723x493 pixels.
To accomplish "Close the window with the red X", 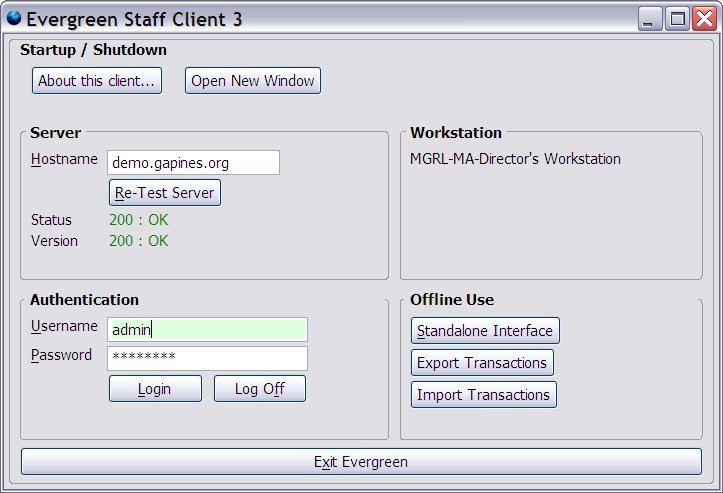I will pyautogui.click(x=703, y=19).
